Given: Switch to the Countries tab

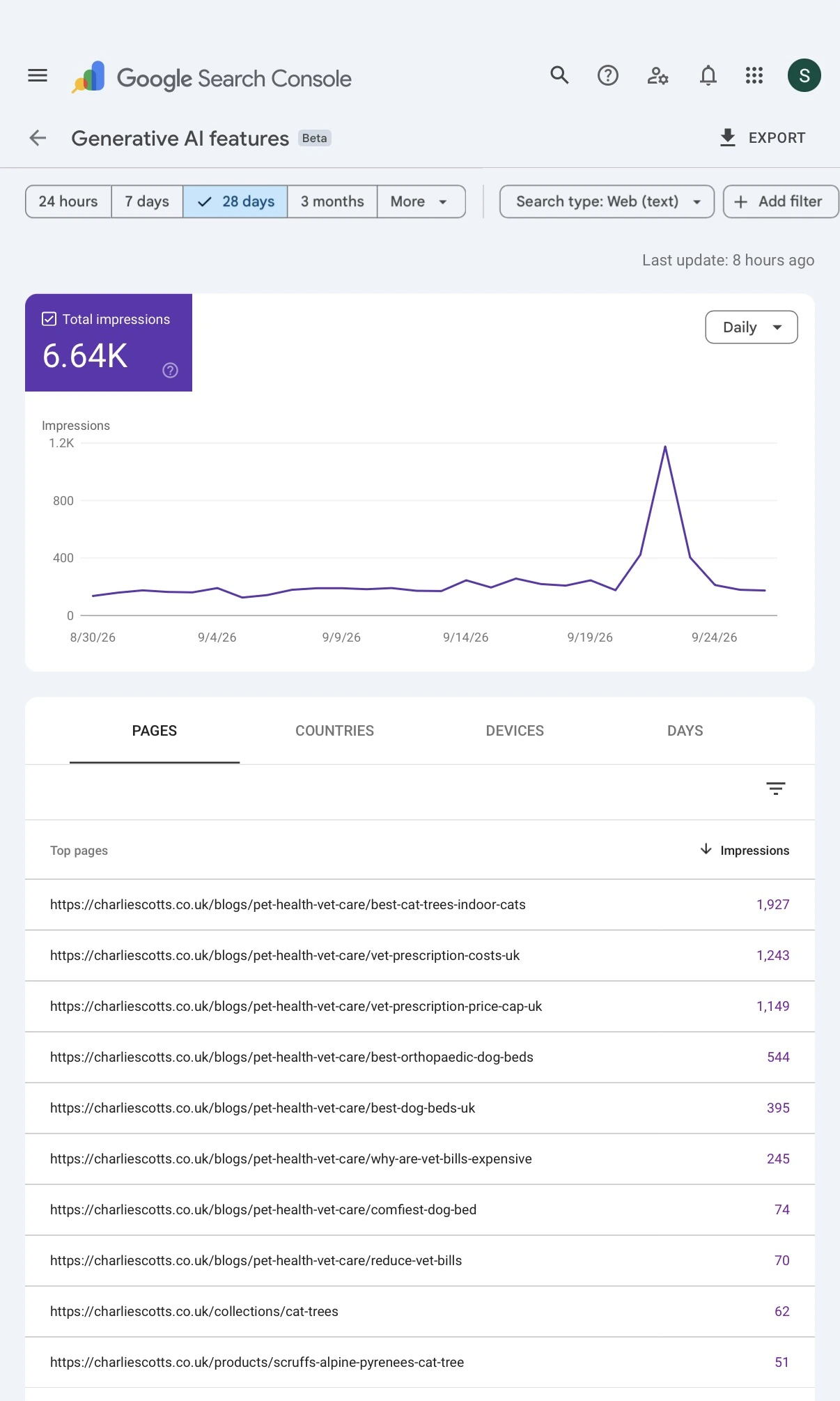Looking at the screenshot, I should (334, 731).
